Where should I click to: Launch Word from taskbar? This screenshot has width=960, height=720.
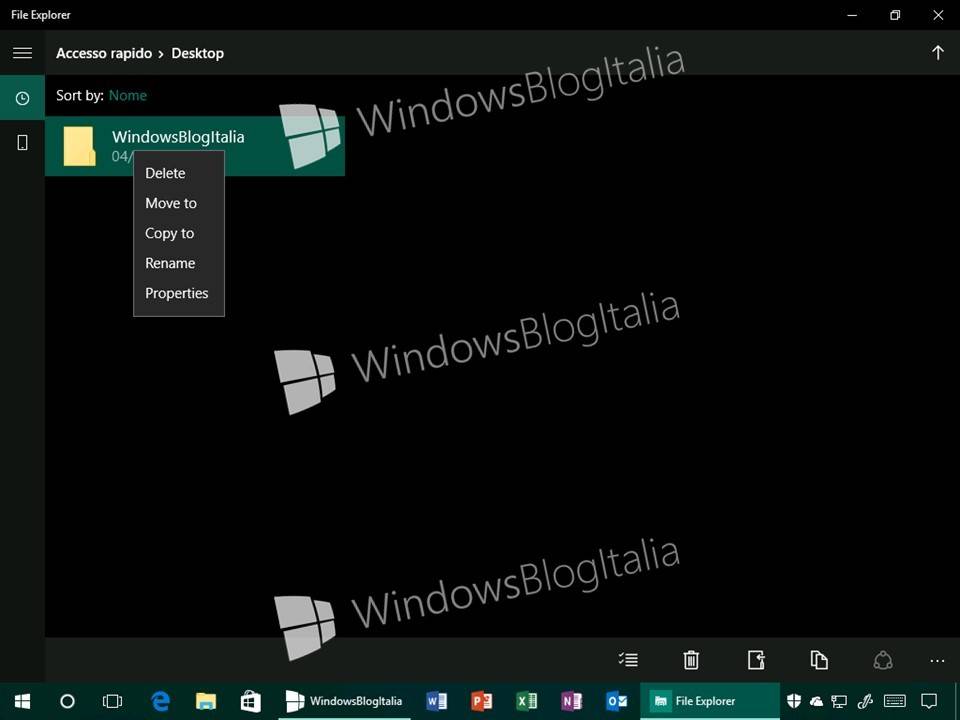437,701
